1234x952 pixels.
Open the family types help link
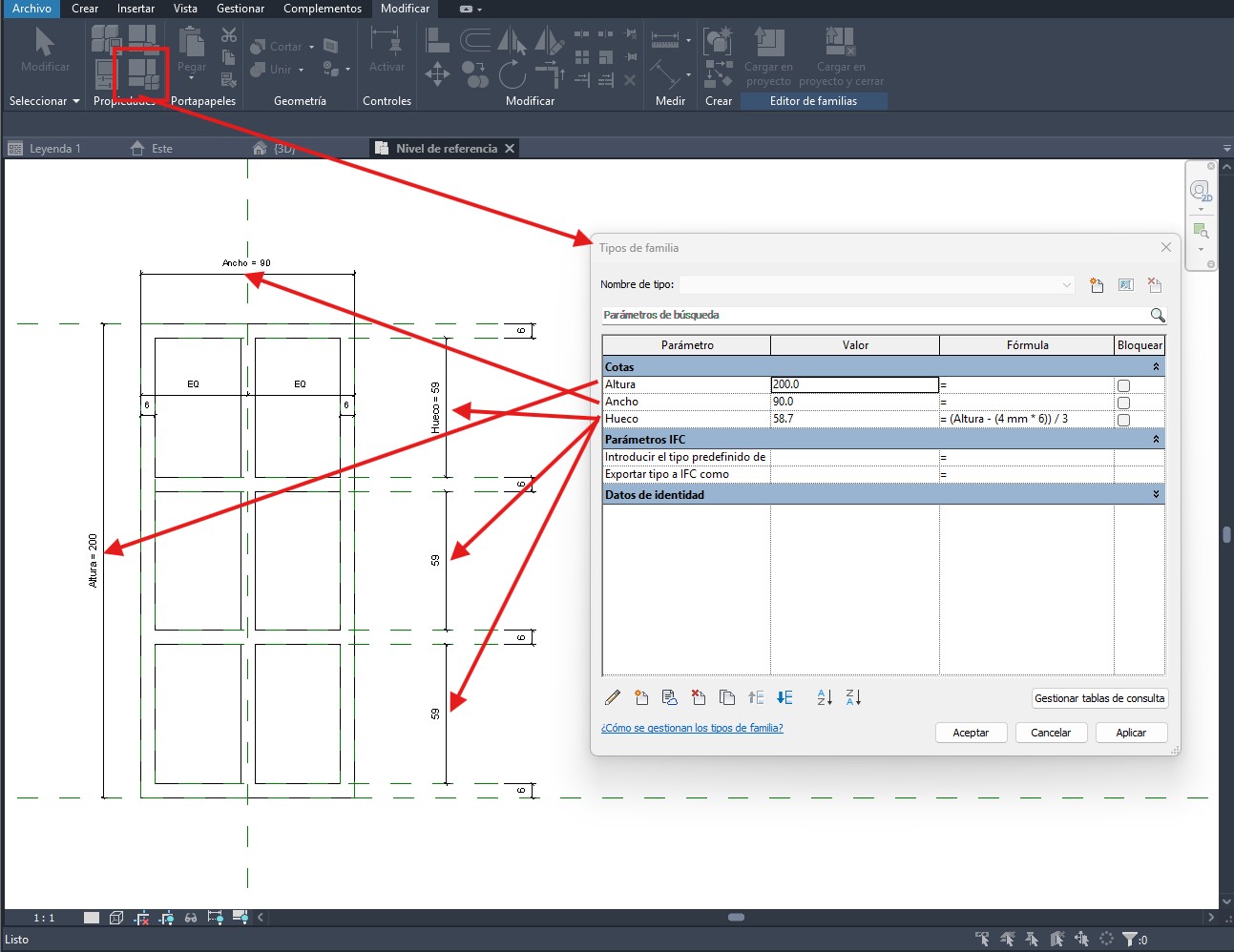click(692, 728)
